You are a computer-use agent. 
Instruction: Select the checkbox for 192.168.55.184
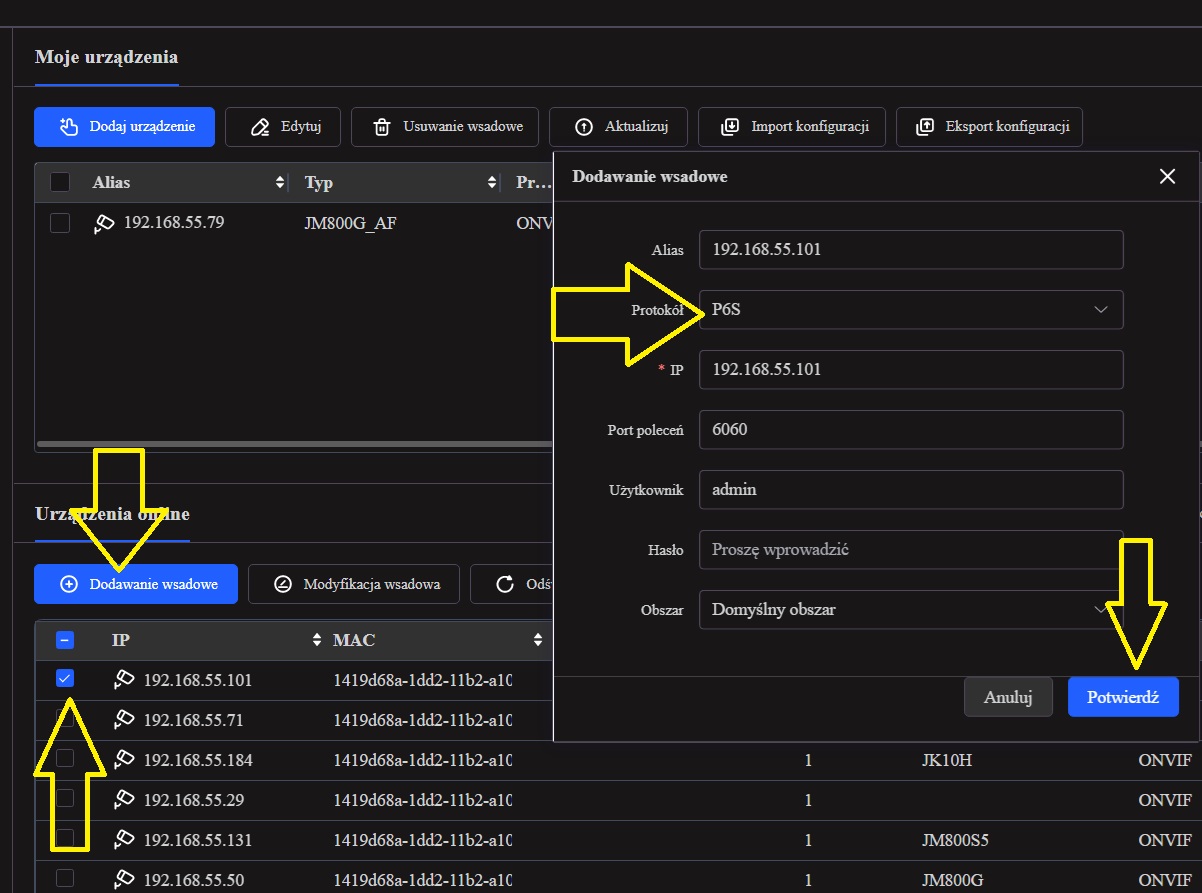click(65, 759)
